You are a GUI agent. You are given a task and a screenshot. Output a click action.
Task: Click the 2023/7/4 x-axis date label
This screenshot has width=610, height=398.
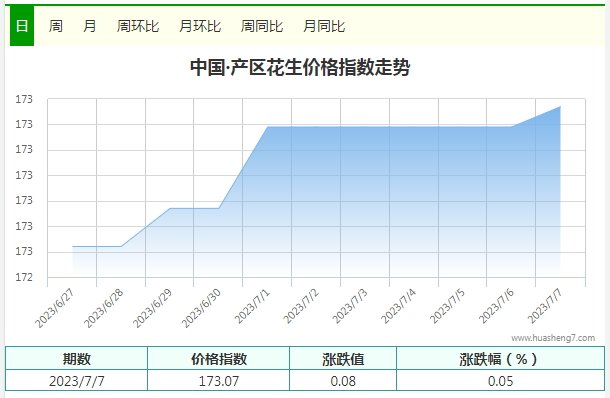pyautogui.click(x=398, y=307)
